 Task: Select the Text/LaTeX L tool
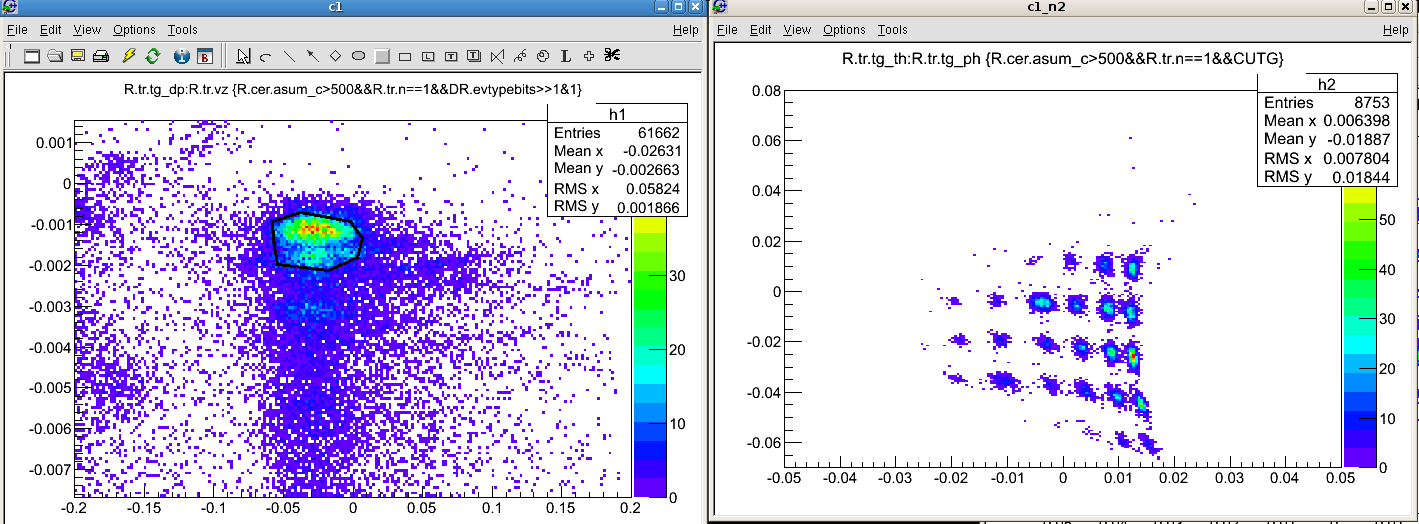click(566, 56)
